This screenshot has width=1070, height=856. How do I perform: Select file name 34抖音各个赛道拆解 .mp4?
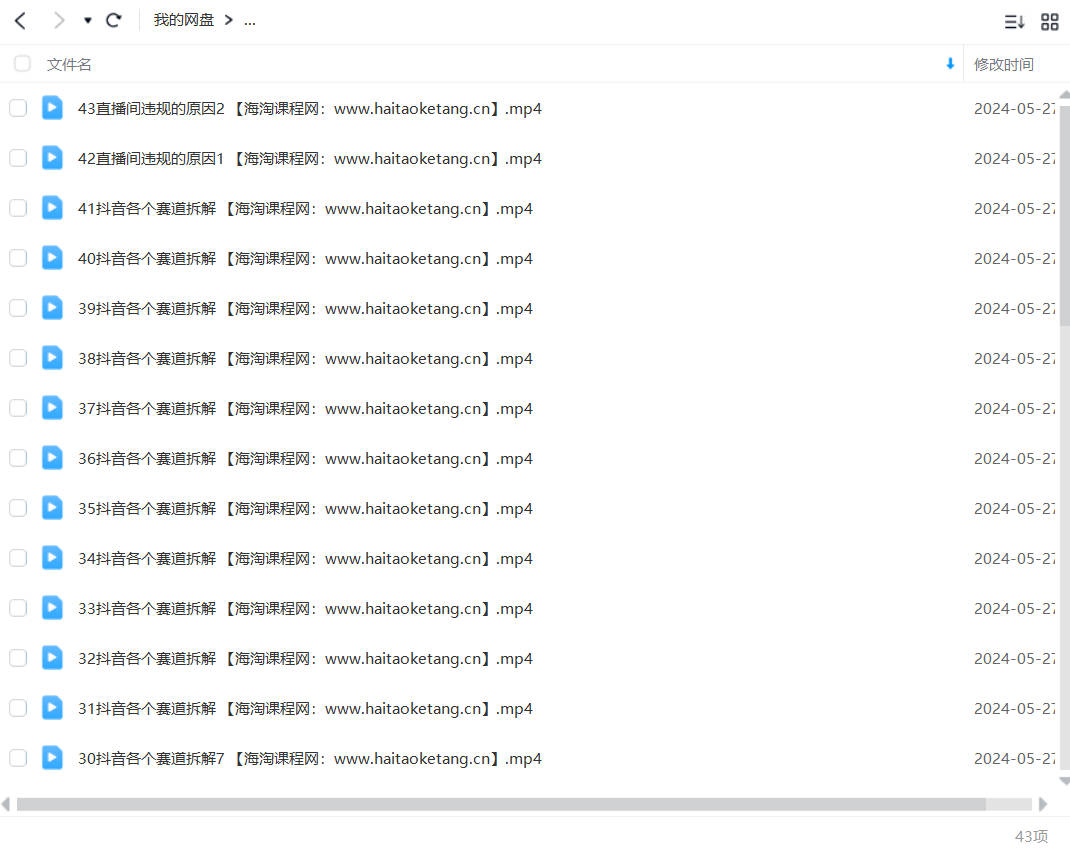[x=305, y=558]
